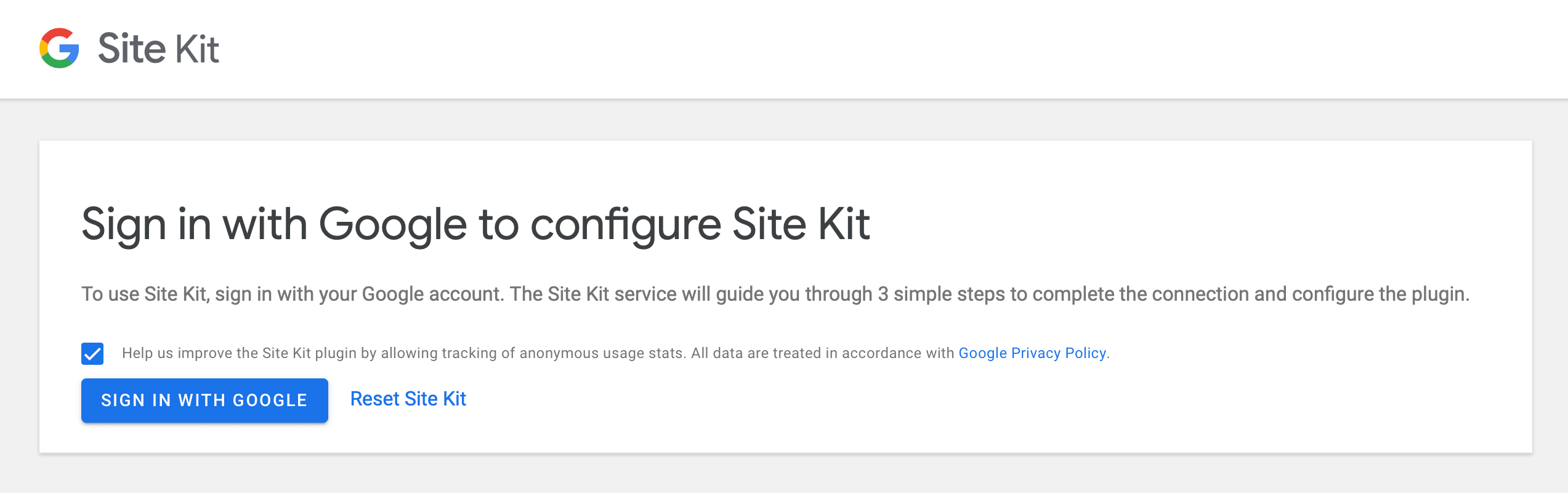Open the Google Privacy Policy link
The width and height of the screenshot is (1568, 493).
click(x=1032, y=353)
